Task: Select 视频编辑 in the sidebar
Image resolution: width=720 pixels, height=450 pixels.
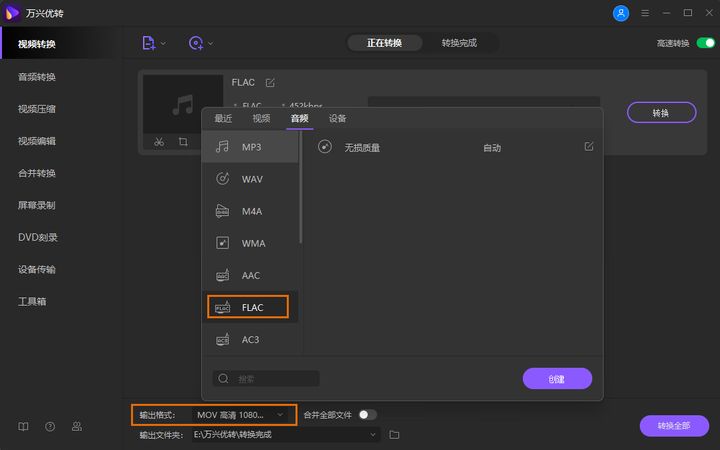Action: 37,141
